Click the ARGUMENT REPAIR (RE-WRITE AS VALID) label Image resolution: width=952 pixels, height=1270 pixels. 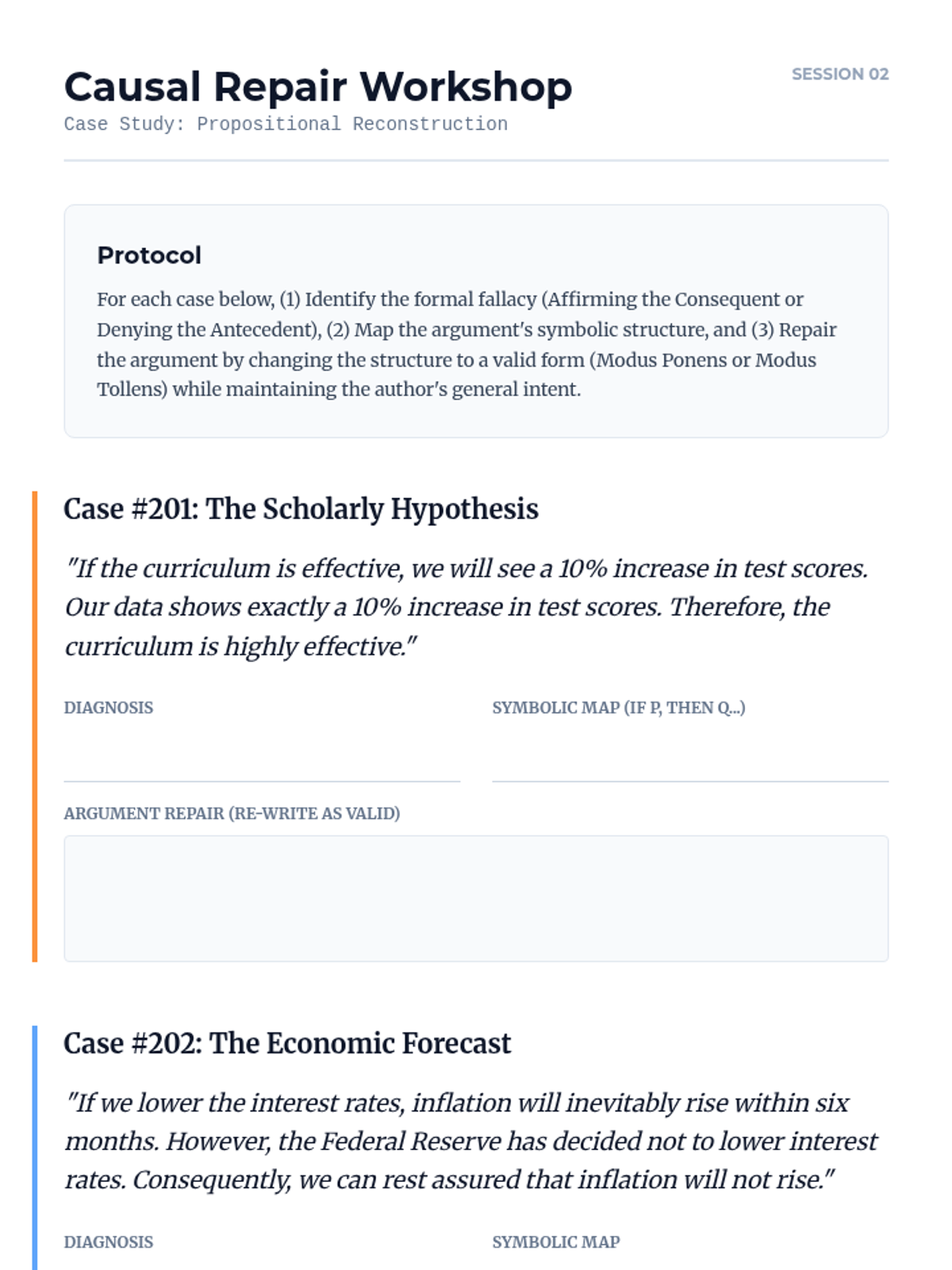coord(232,814)
